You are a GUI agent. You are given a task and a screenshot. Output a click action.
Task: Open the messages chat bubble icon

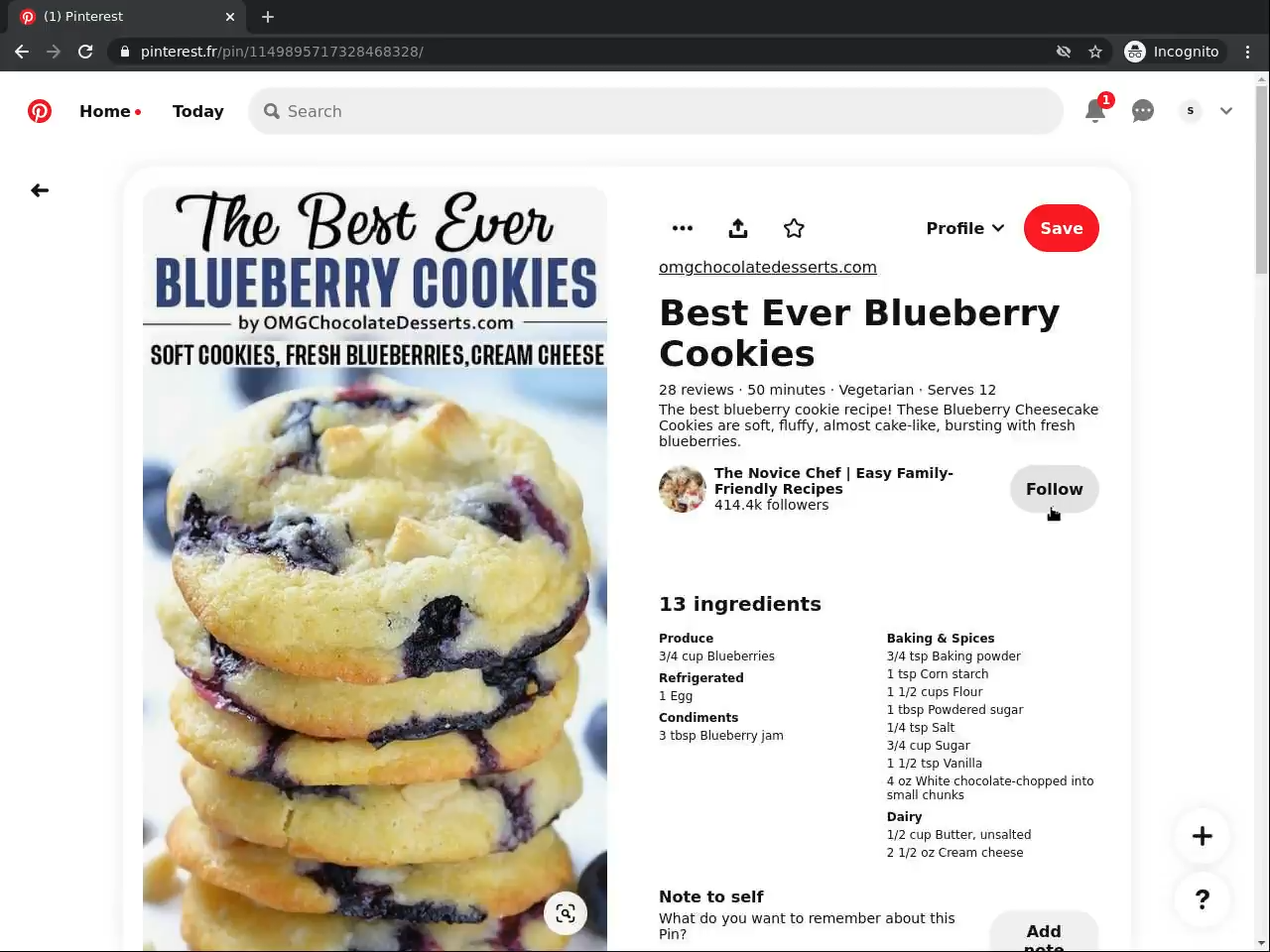[1143, 111]
